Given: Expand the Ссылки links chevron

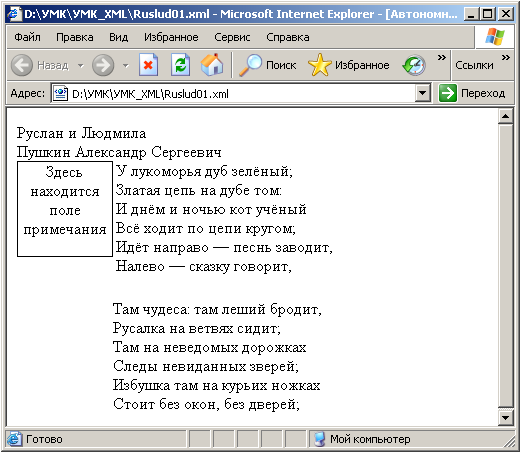Looking at the screenshot, I should point(506,58).
